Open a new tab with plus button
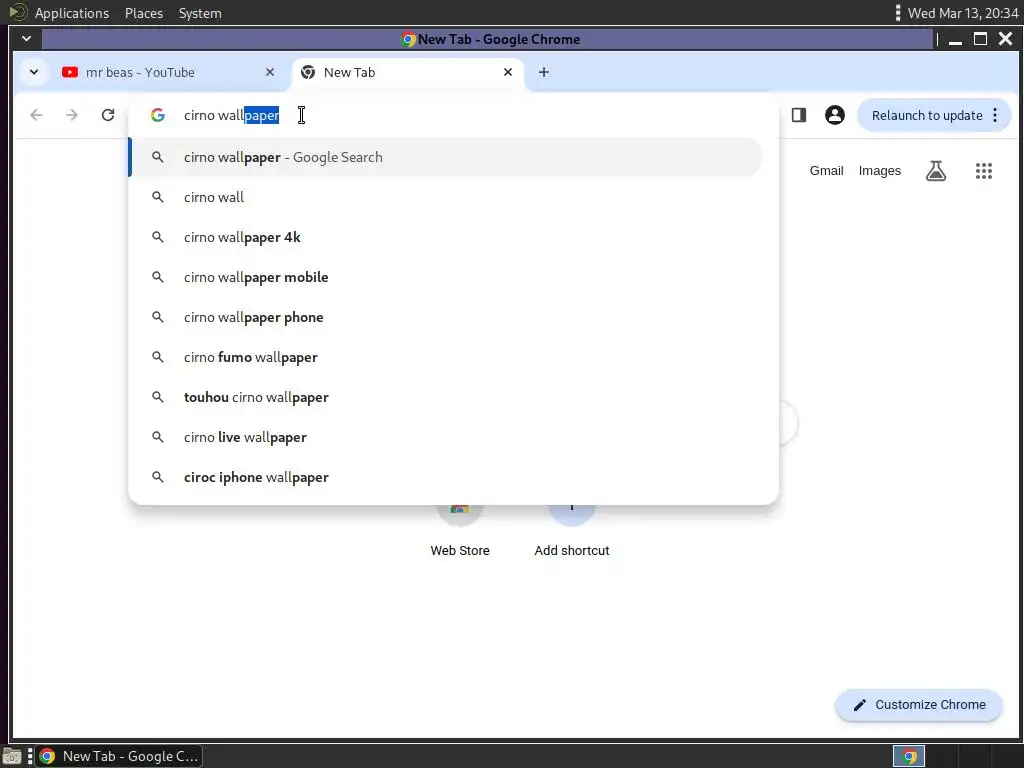 (x=543, y=72)
